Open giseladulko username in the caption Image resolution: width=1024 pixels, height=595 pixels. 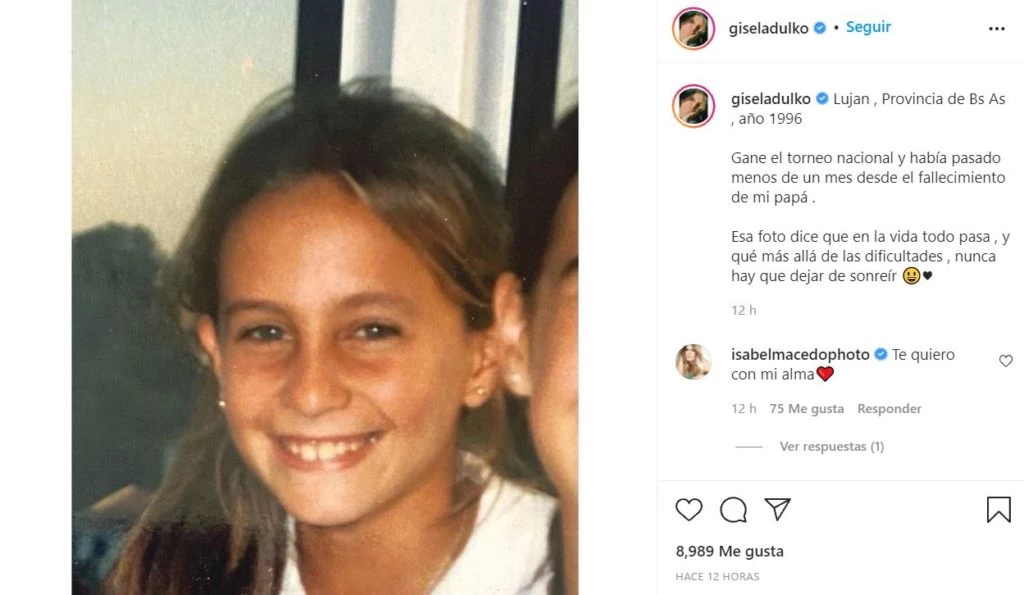coord(771,99)
